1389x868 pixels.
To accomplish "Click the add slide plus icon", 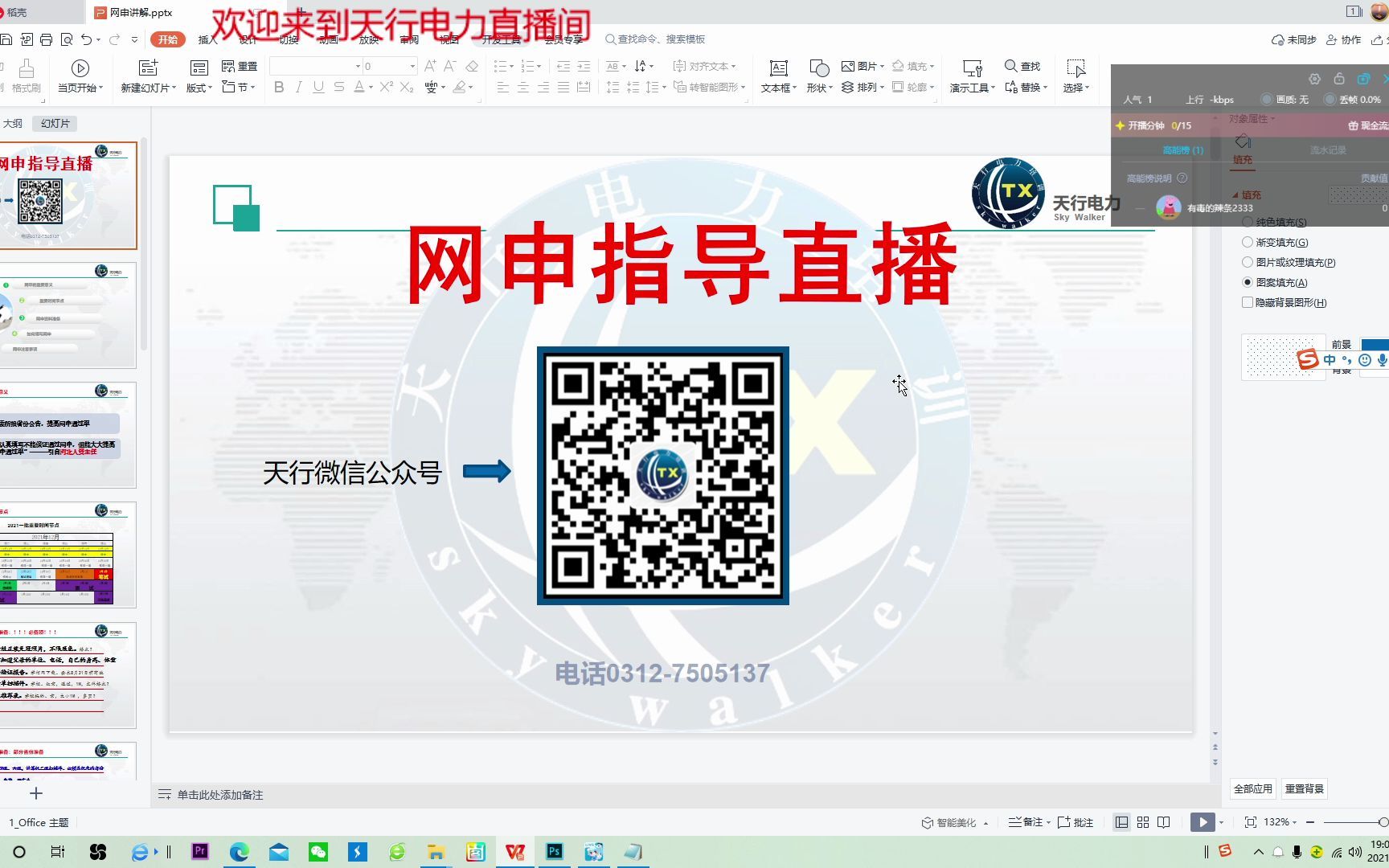I will pyautogui.click(x=36, y=793).
